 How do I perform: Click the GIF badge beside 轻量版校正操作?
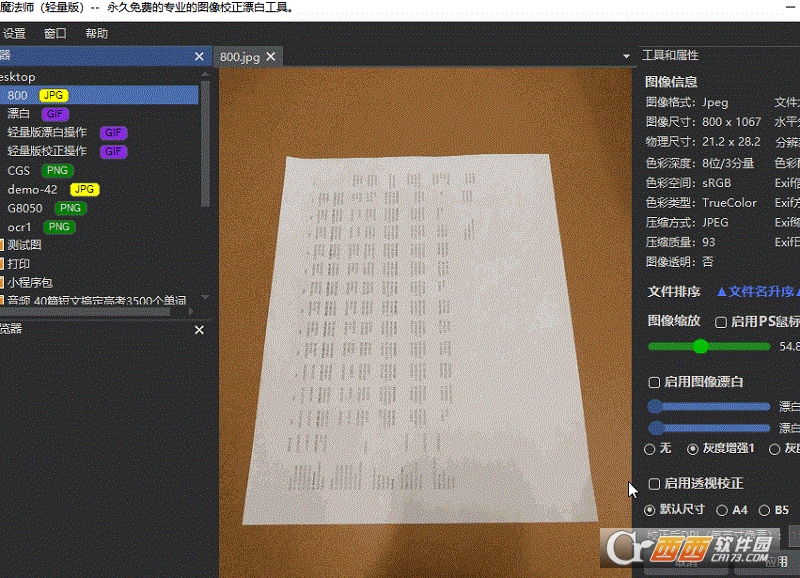tap(113, 152)
